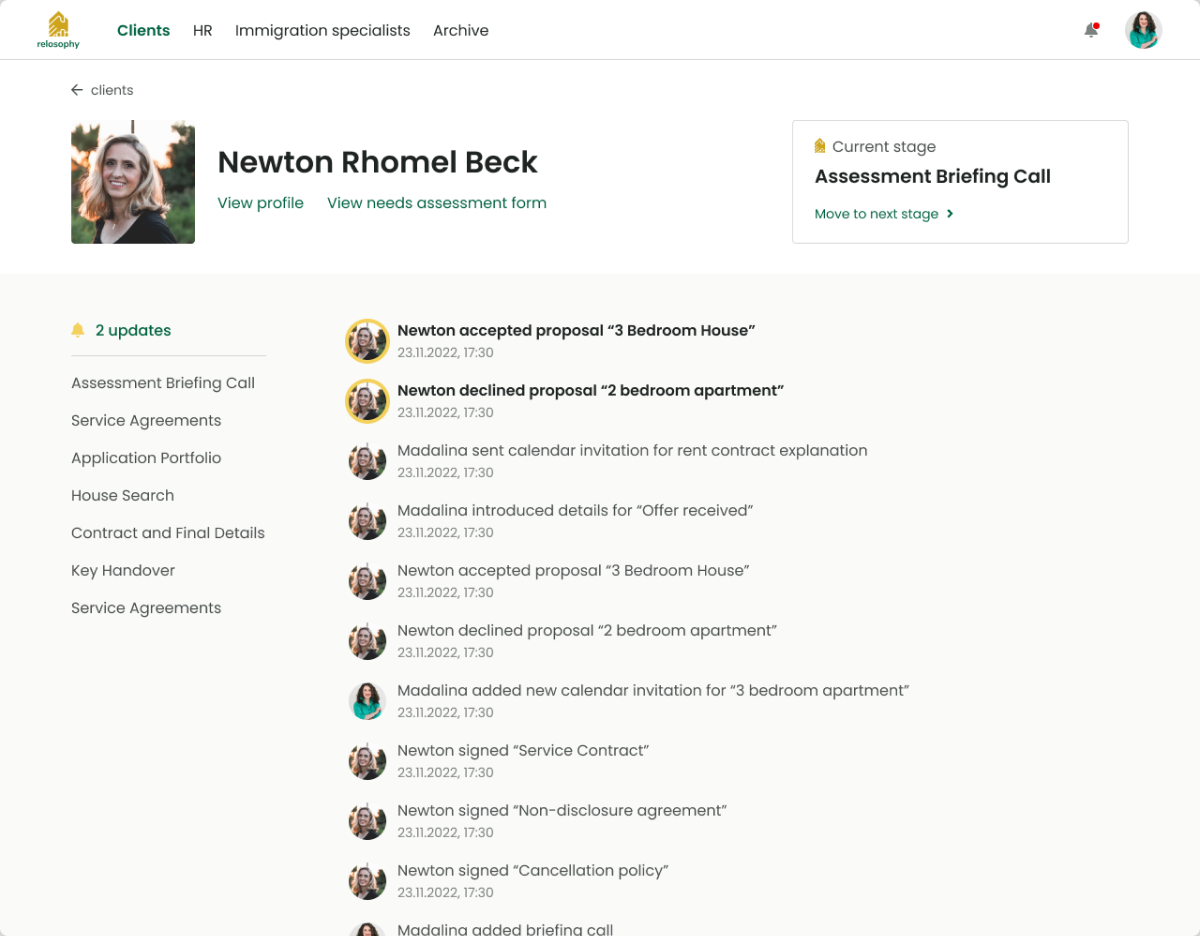The height and width of the screenshot is (936, 1200).
Task: Click Madalina's avatar beside "3 bedroom apartment" invitation
Action: [x=367, y=701]
